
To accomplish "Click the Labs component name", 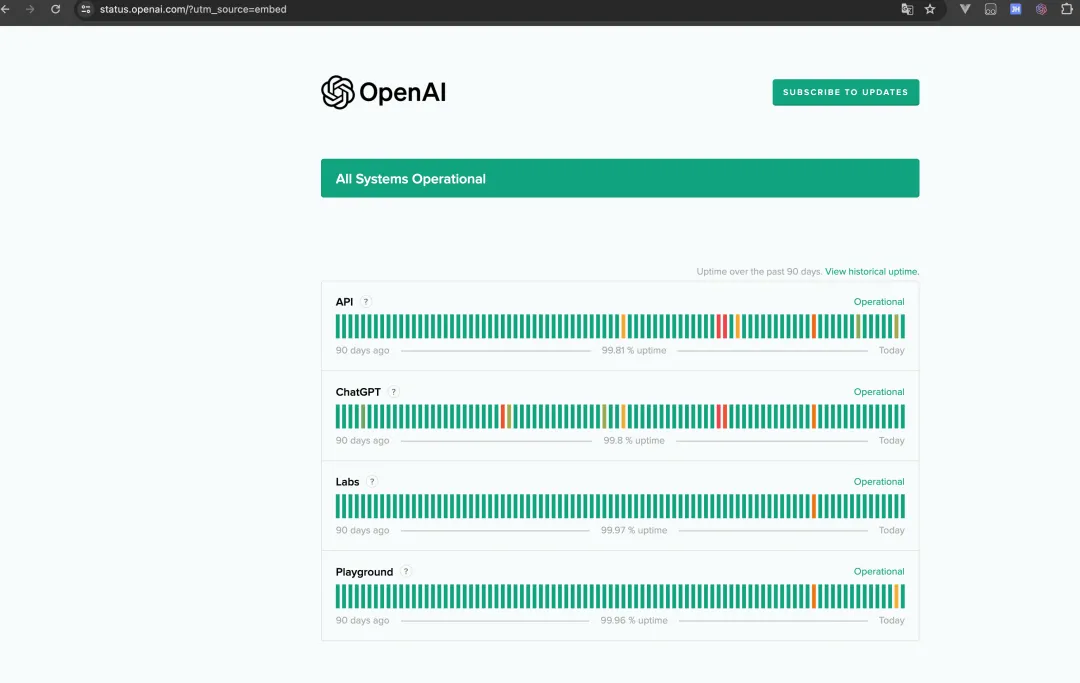I will 347,482.
